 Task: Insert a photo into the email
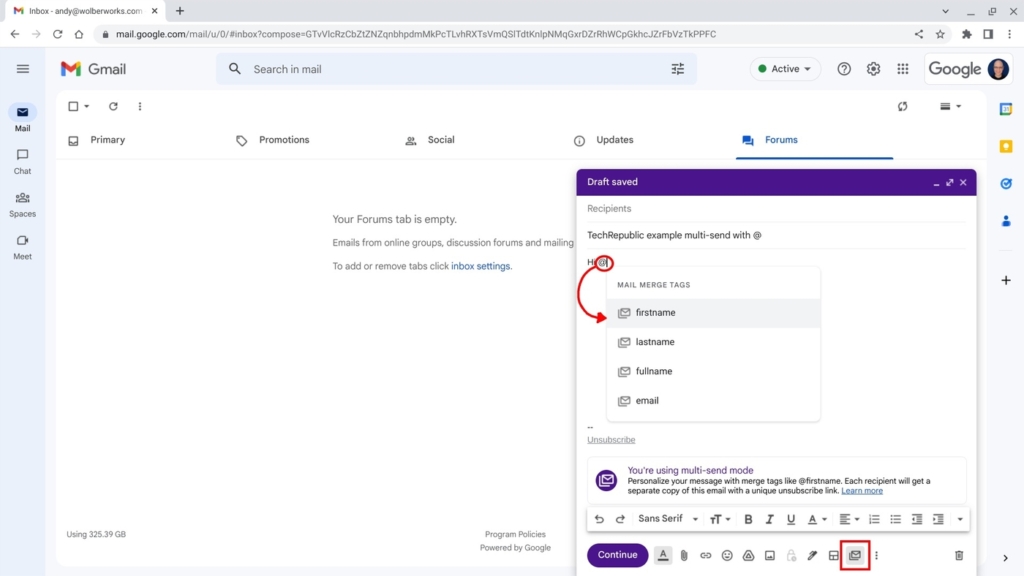pyautogui.click(x=770, y=555)
